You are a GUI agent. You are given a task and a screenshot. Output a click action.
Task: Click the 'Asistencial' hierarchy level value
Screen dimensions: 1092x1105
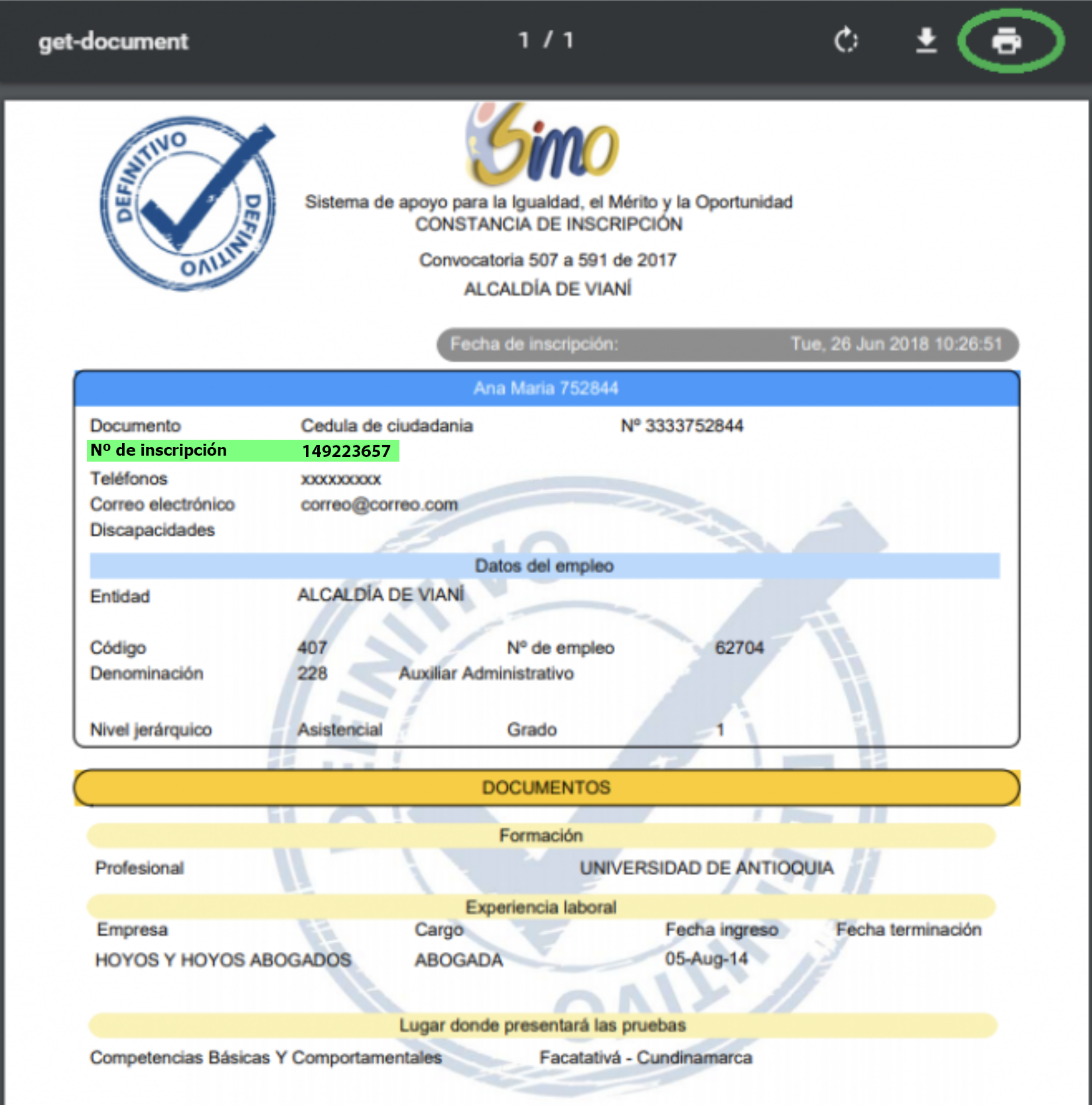point(340,730)
